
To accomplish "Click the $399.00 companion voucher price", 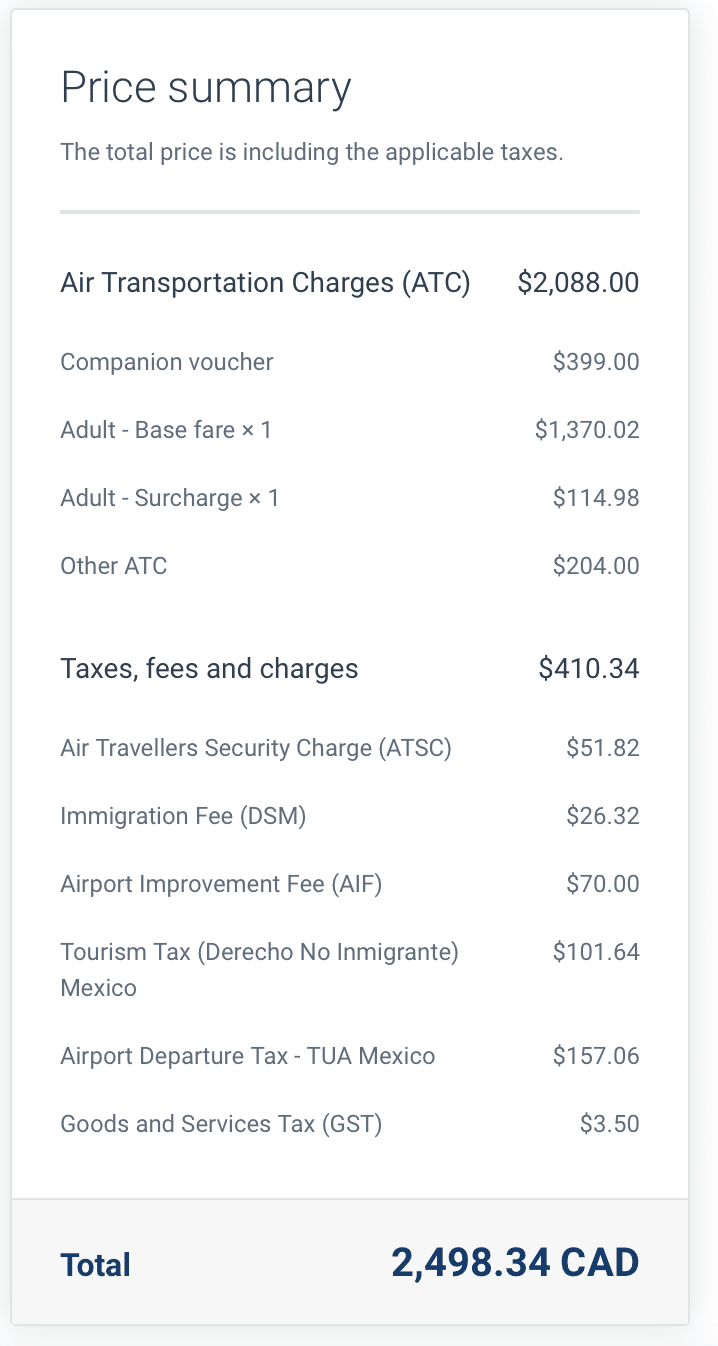I will coord(596,362).
